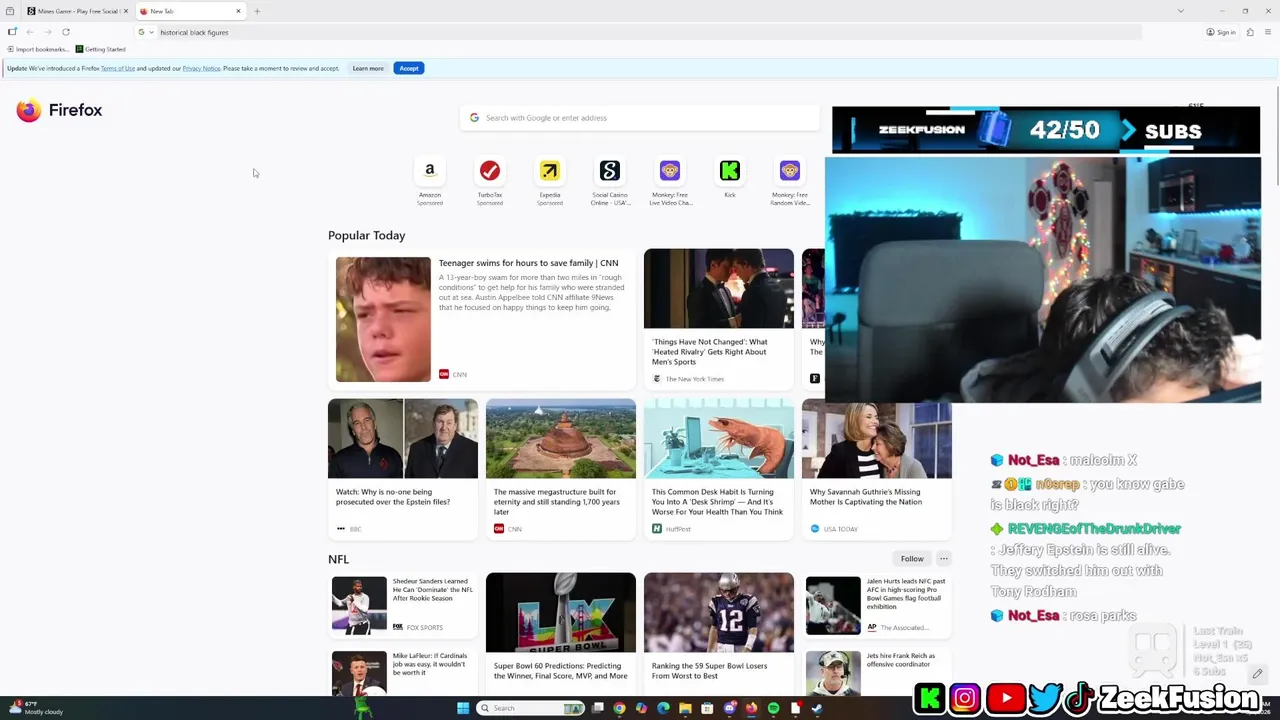The height and width of the screenshot is (720, 1280).
Task: Go forward with the forward arrow
Action: click(48, 32)
